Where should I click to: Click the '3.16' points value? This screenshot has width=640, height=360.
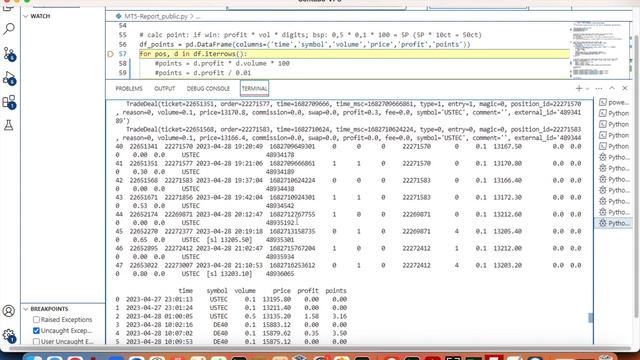[340, 316]
